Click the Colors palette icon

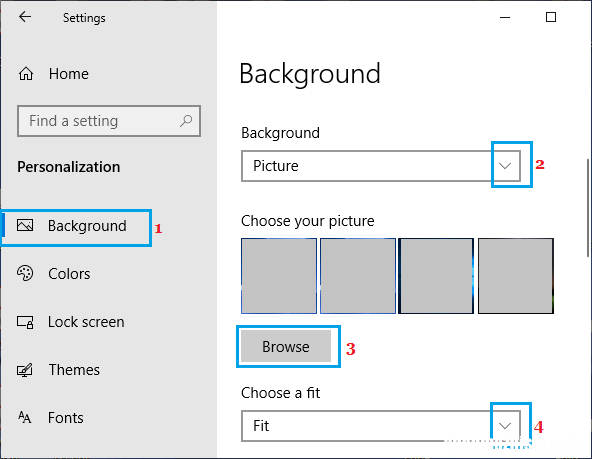coord(25,273)
